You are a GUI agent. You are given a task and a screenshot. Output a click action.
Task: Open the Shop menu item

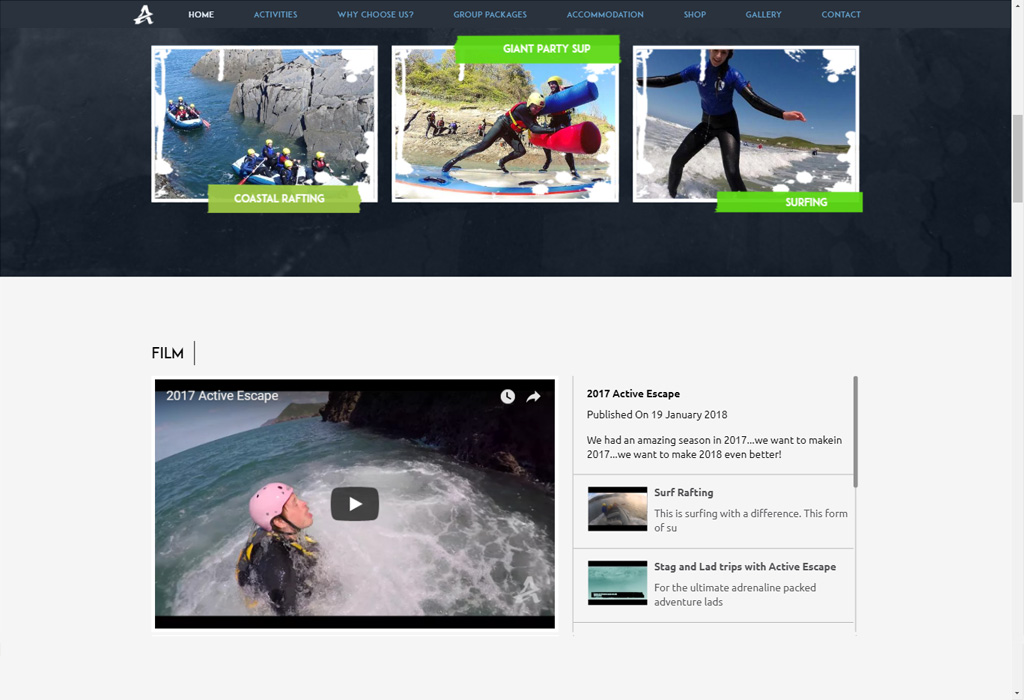point(695,14)
